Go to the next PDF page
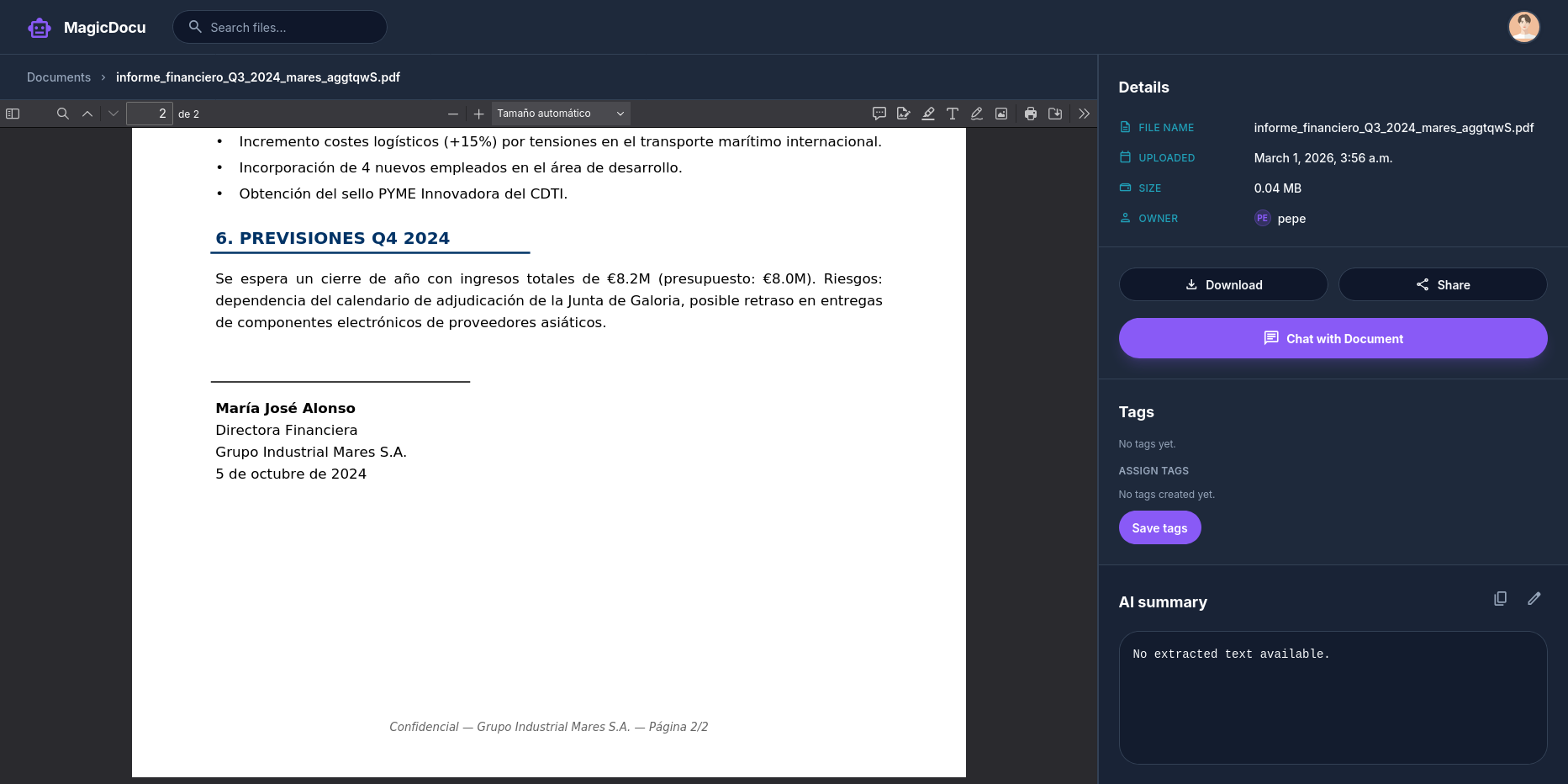Screen dimensions: 1568x784 [x=114, y=114]
